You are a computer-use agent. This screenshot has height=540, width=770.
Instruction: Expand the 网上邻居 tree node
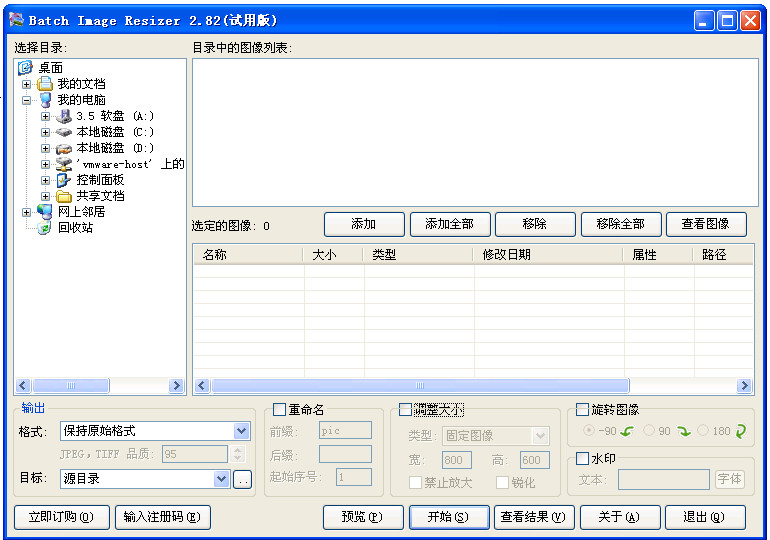coord(27,213)
